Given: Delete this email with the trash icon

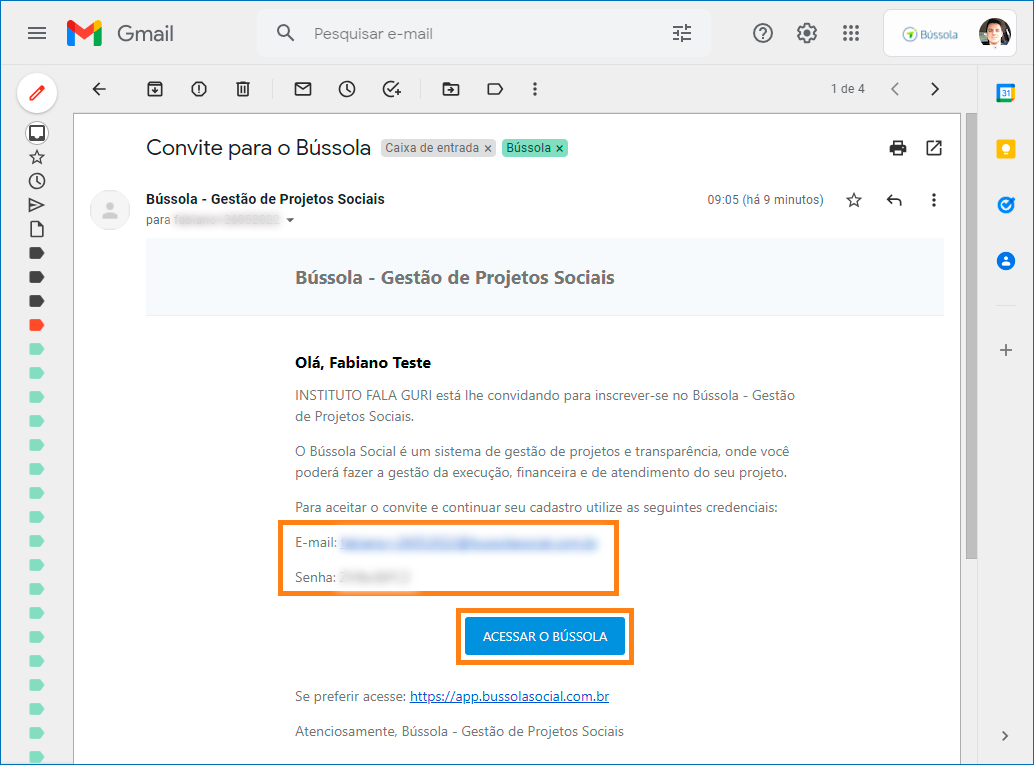Looking at the screenshot, I should pyautogui.click(x=243, y=89).
